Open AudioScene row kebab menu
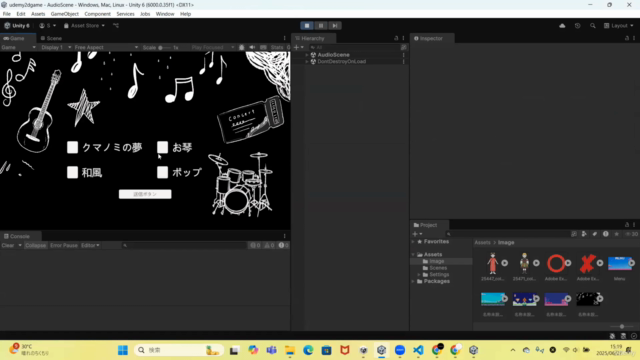640x360 pixels. click(x=404, y=55)
